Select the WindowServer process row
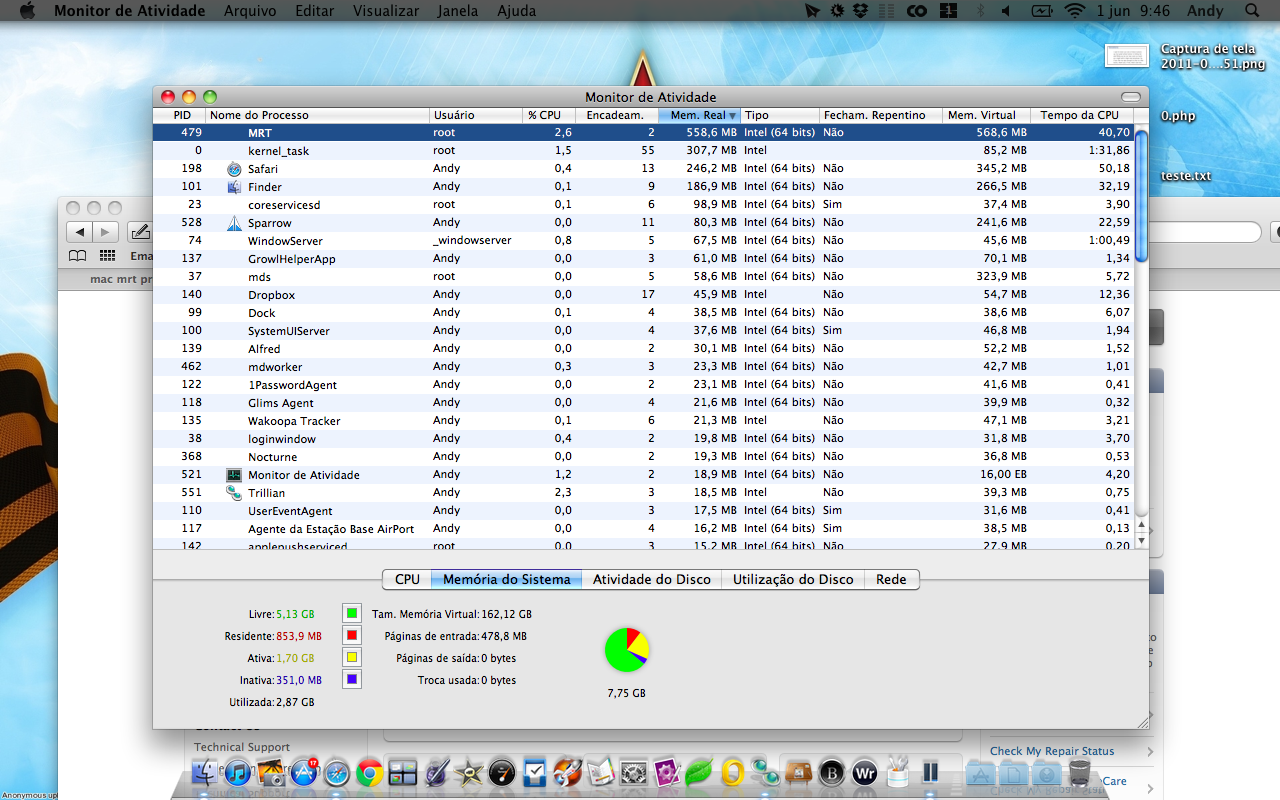 pyautogui.click(x=643, y=241)
